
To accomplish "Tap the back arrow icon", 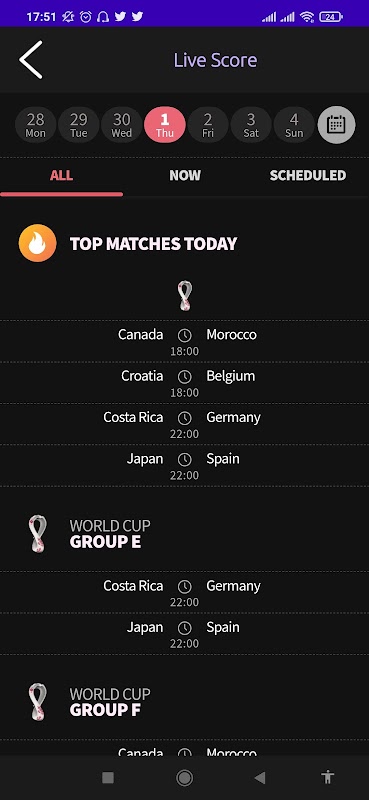I will tap(31, 60).
